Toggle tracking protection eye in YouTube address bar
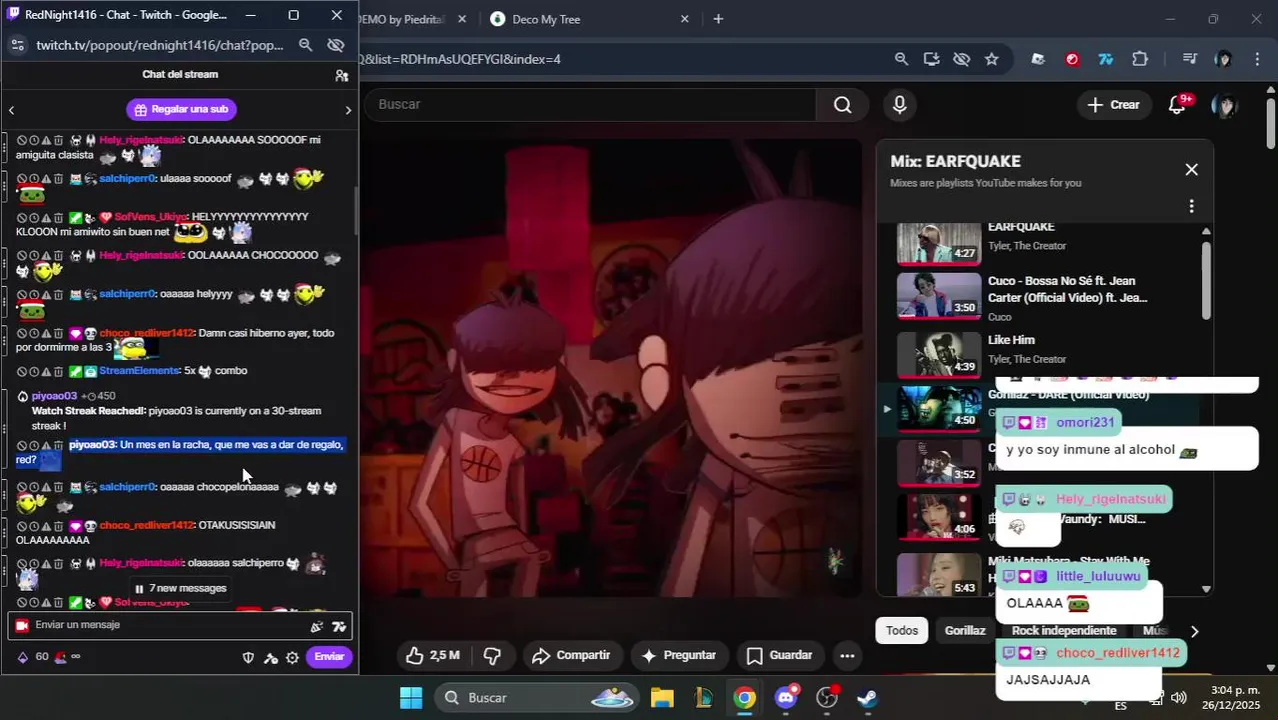Viewport: 1278px width, 720px height. tap(961, 59)
